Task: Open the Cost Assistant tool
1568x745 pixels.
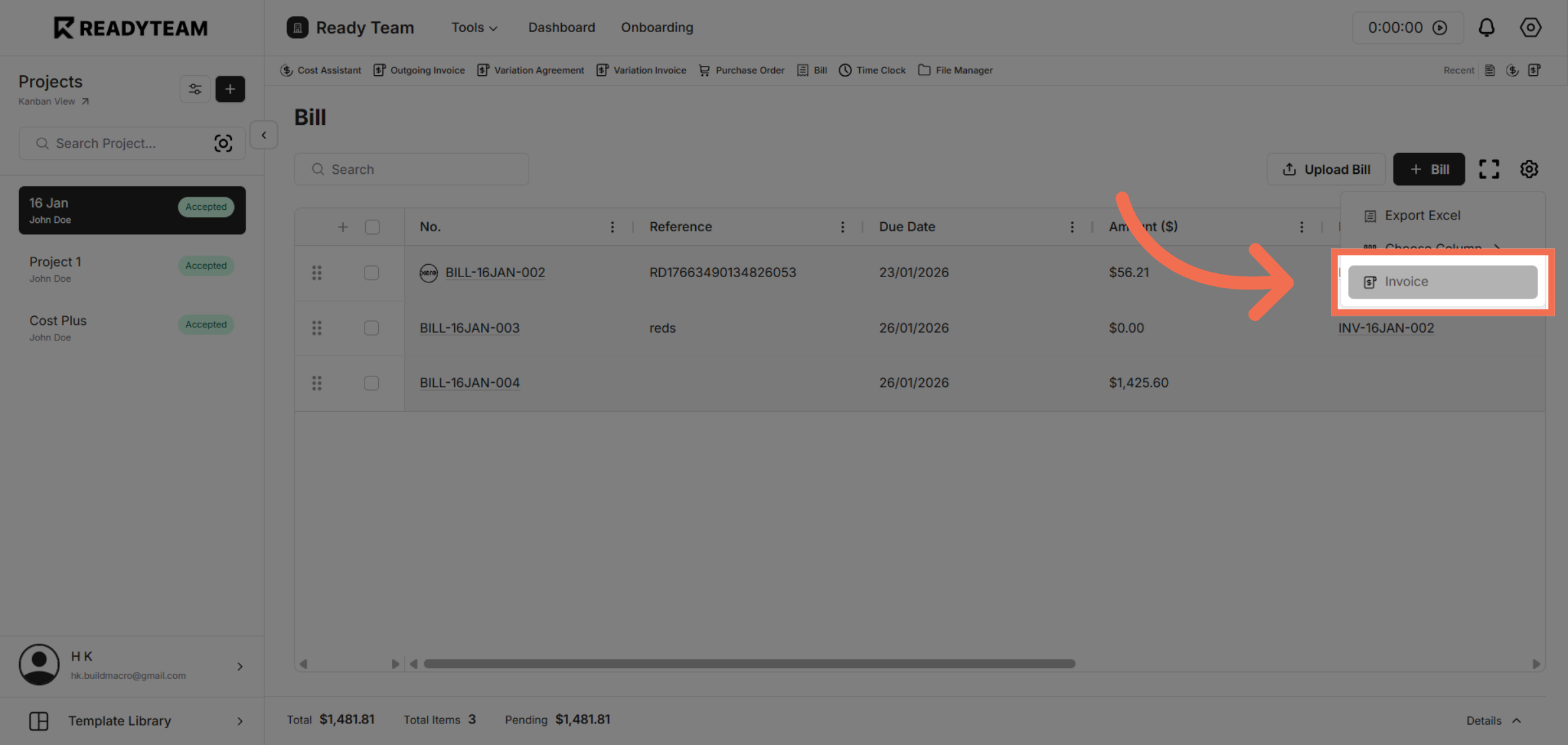Action: pos(329,70)
